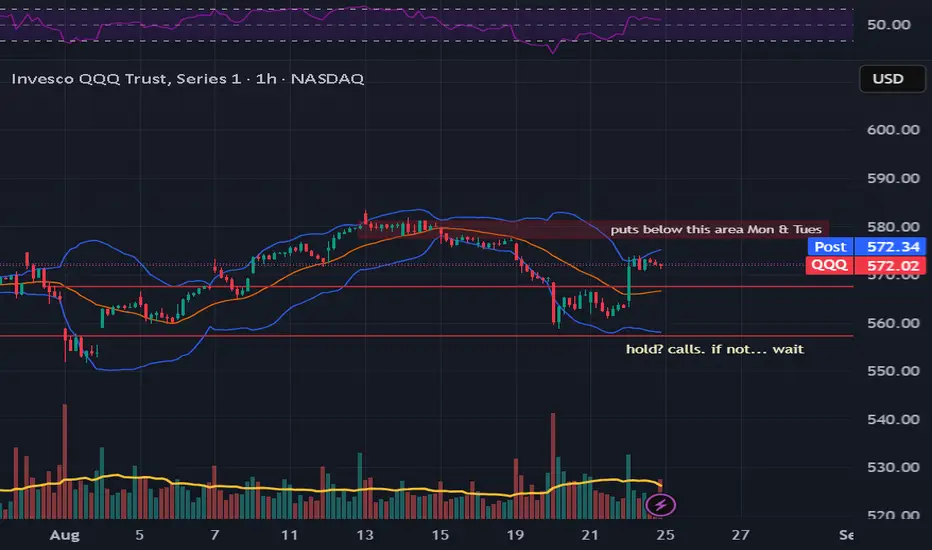932x550 pixels.
Task: Click the 15 date label on time axis
Action: pos(440,535)
